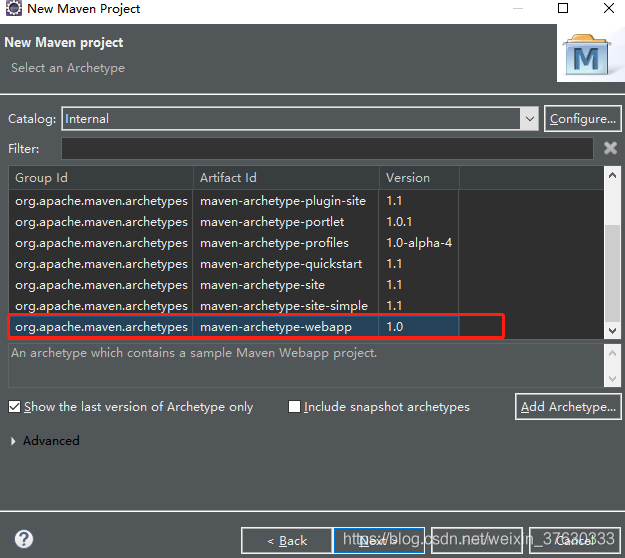
Task: Maximize the New Maven Project window
Action: 563,8
